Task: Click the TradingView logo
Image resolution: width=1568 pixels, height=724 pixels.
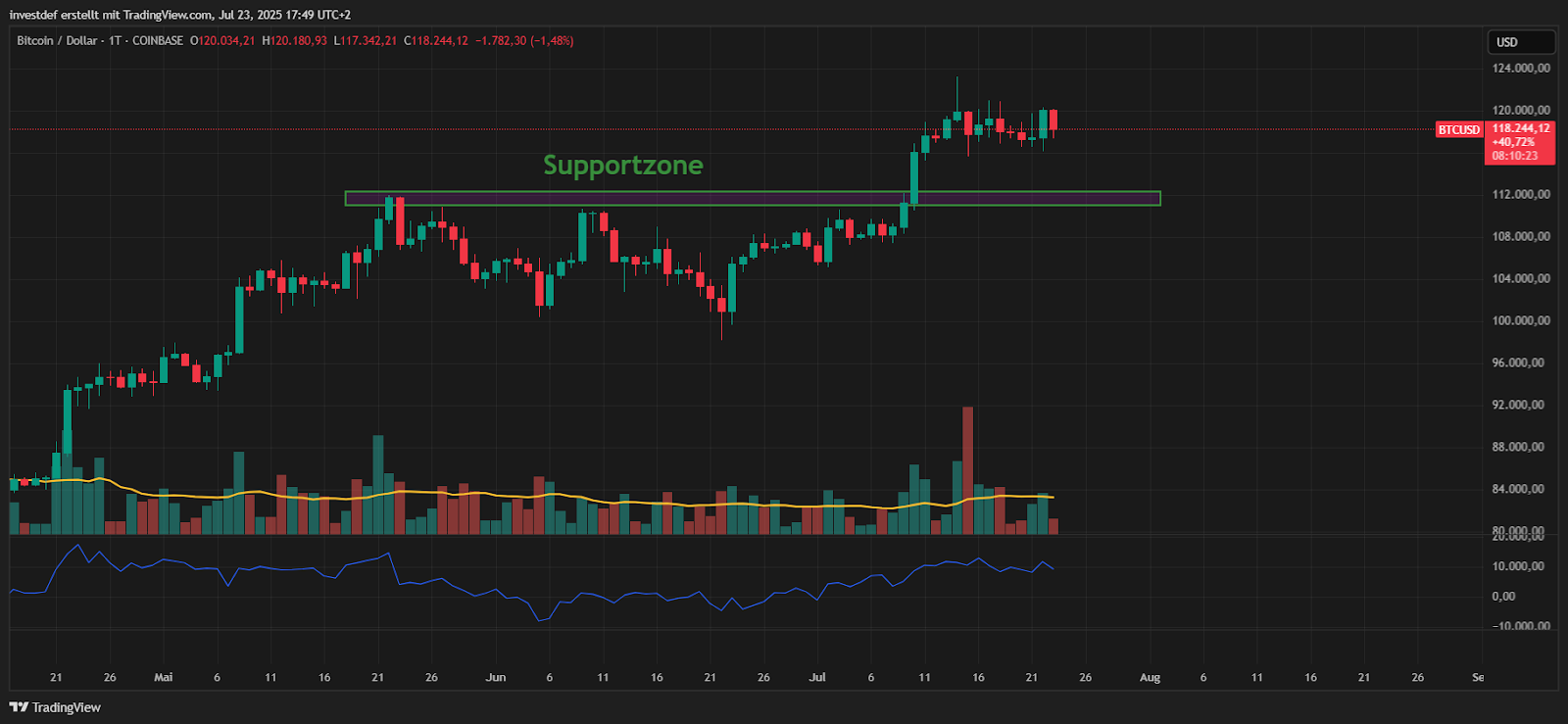Action: click(55, 707)
